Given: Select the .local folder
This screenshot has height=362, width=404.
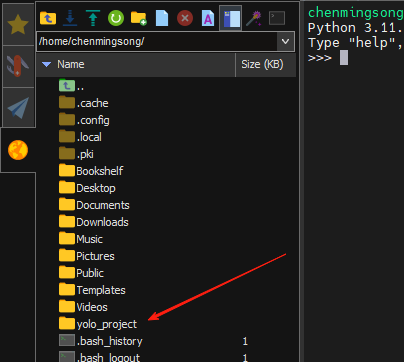Looking at the screenshot, I should pos(80,137).
